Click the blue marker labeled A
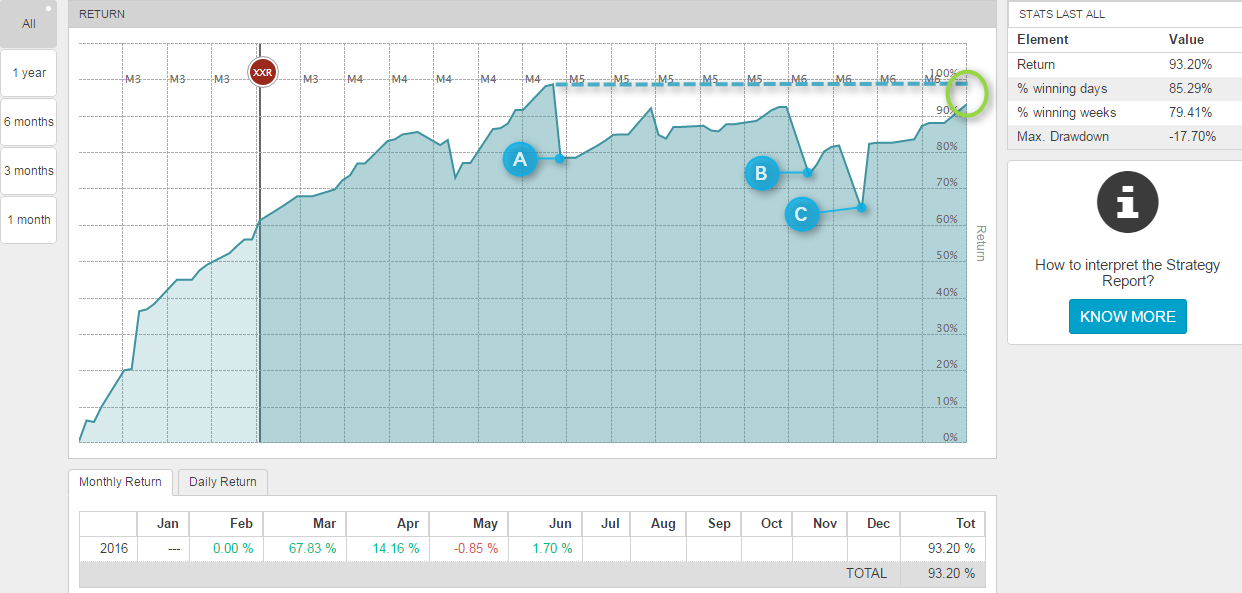This screenshot has width=1242, height=593. click(x=519, y=158)
